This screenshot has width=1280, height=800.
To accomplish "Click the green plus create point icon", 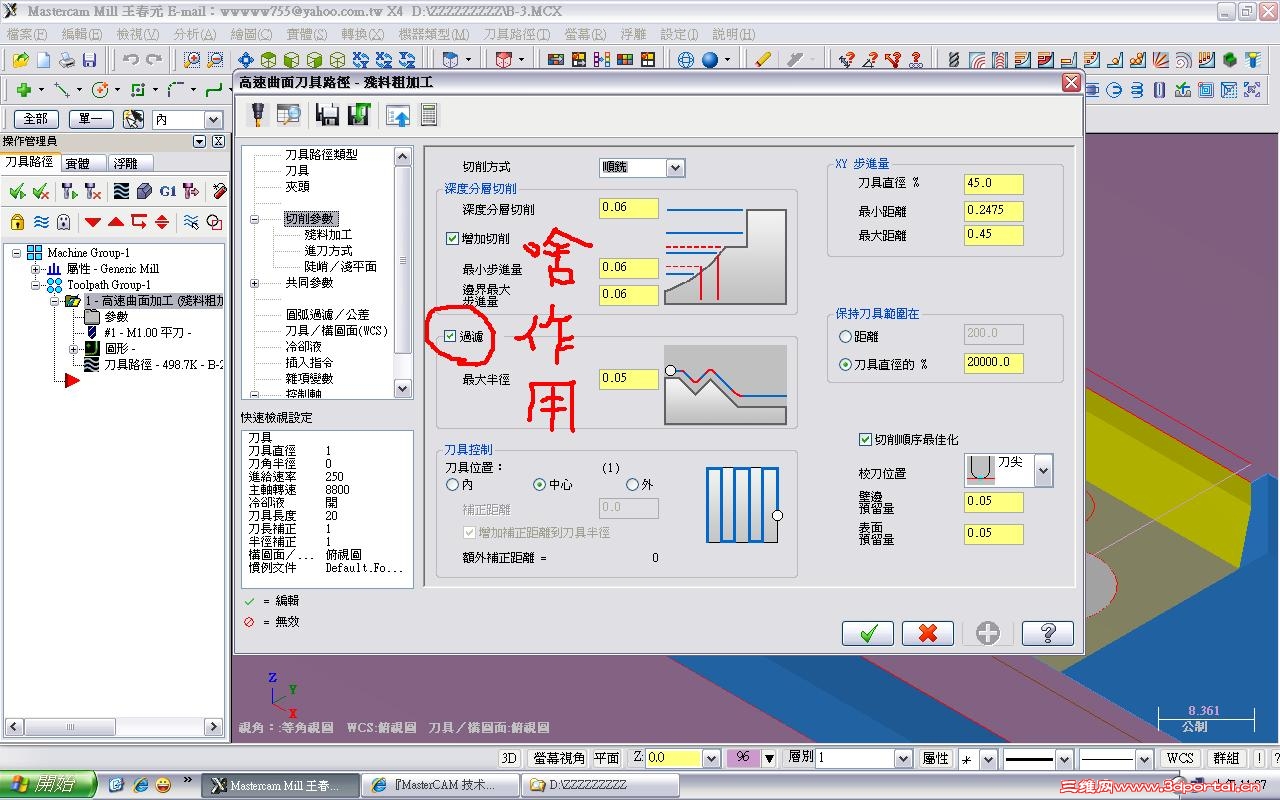I will 24,90.
